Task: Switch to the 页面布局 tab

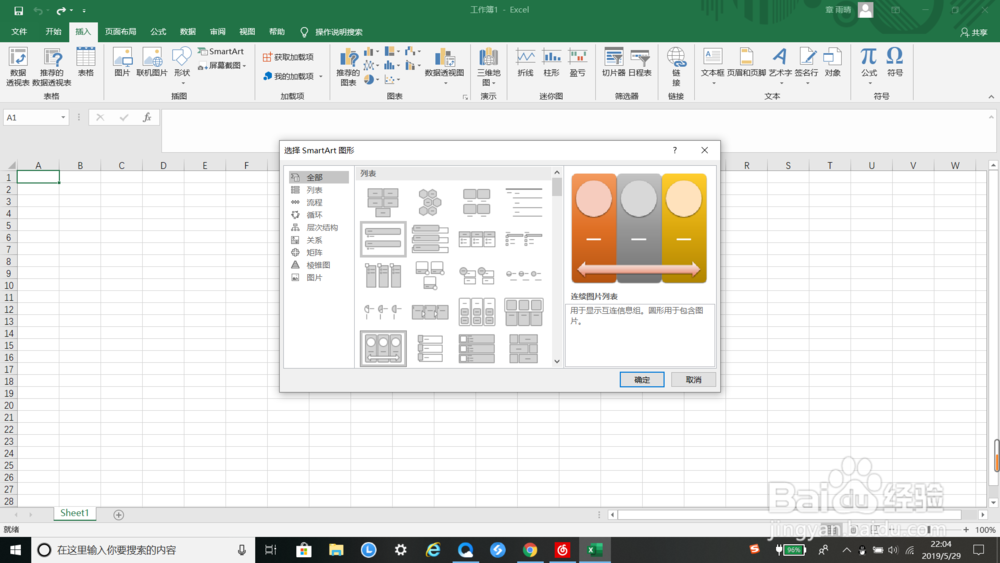Action: tap(121, 32)
